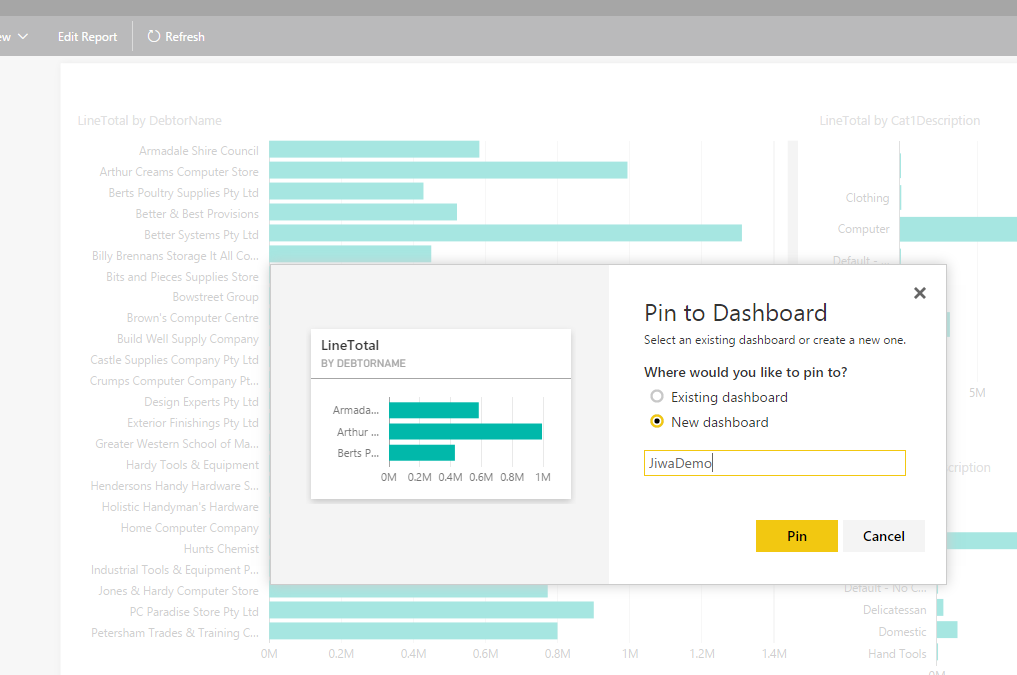The width and height of the screenshot is (1017, 675).
Task: Click Edit Report in the toolbar
Action: point(87,37)
